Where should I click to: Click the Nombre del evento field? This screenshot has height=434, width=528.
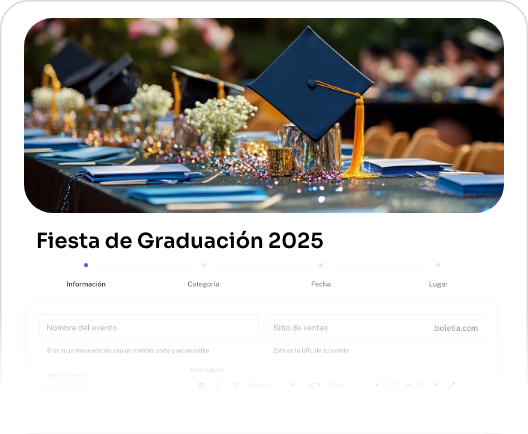[149, 328]
